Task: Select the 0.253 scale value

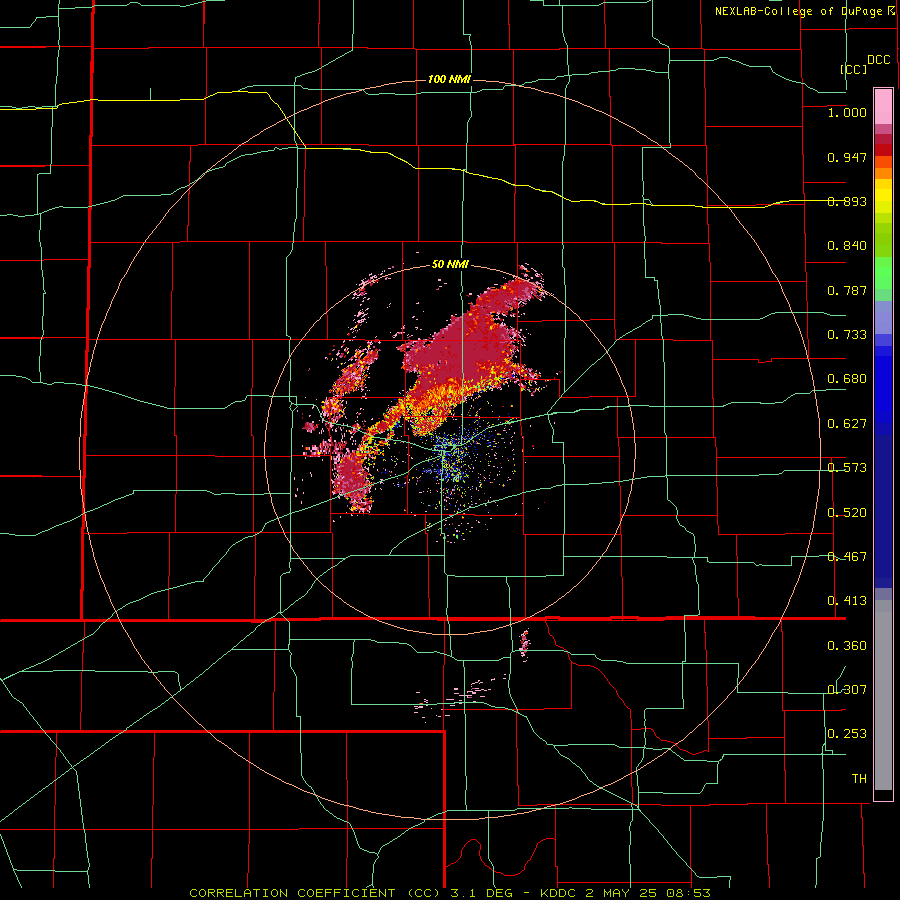Action: [x=847, y=734]
